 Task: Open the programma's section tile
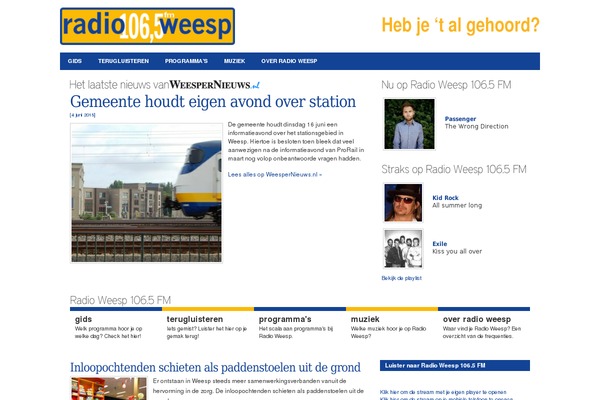tap(300, 324)
